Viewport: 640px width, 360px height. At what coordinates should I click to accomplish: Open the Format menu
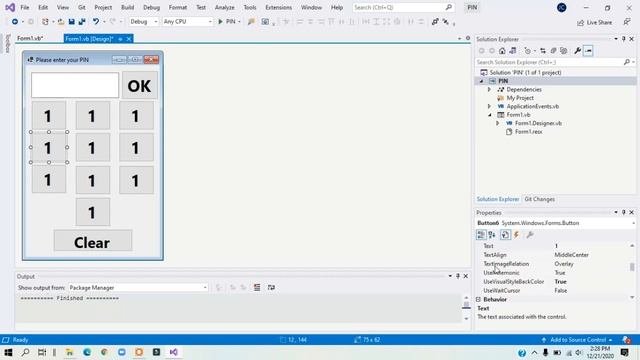tap(178, 7)
